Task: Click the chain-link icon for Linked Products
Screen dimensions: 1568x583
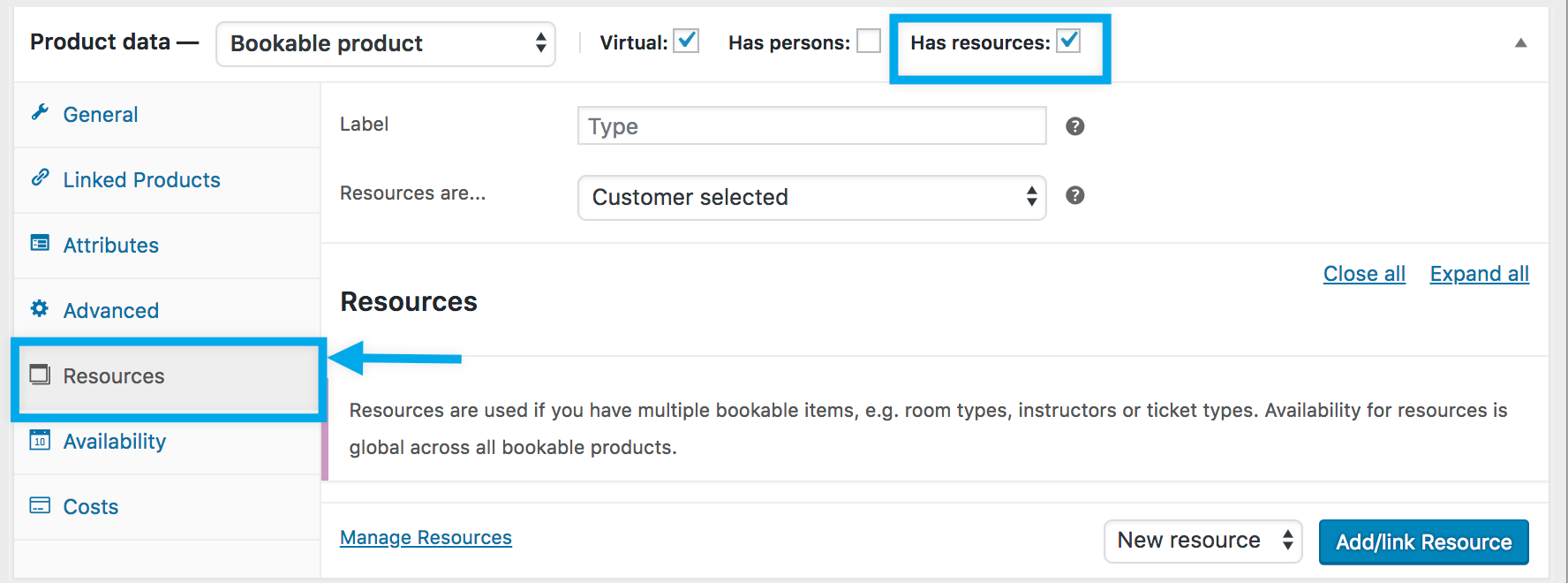Action: click(41, 179)
